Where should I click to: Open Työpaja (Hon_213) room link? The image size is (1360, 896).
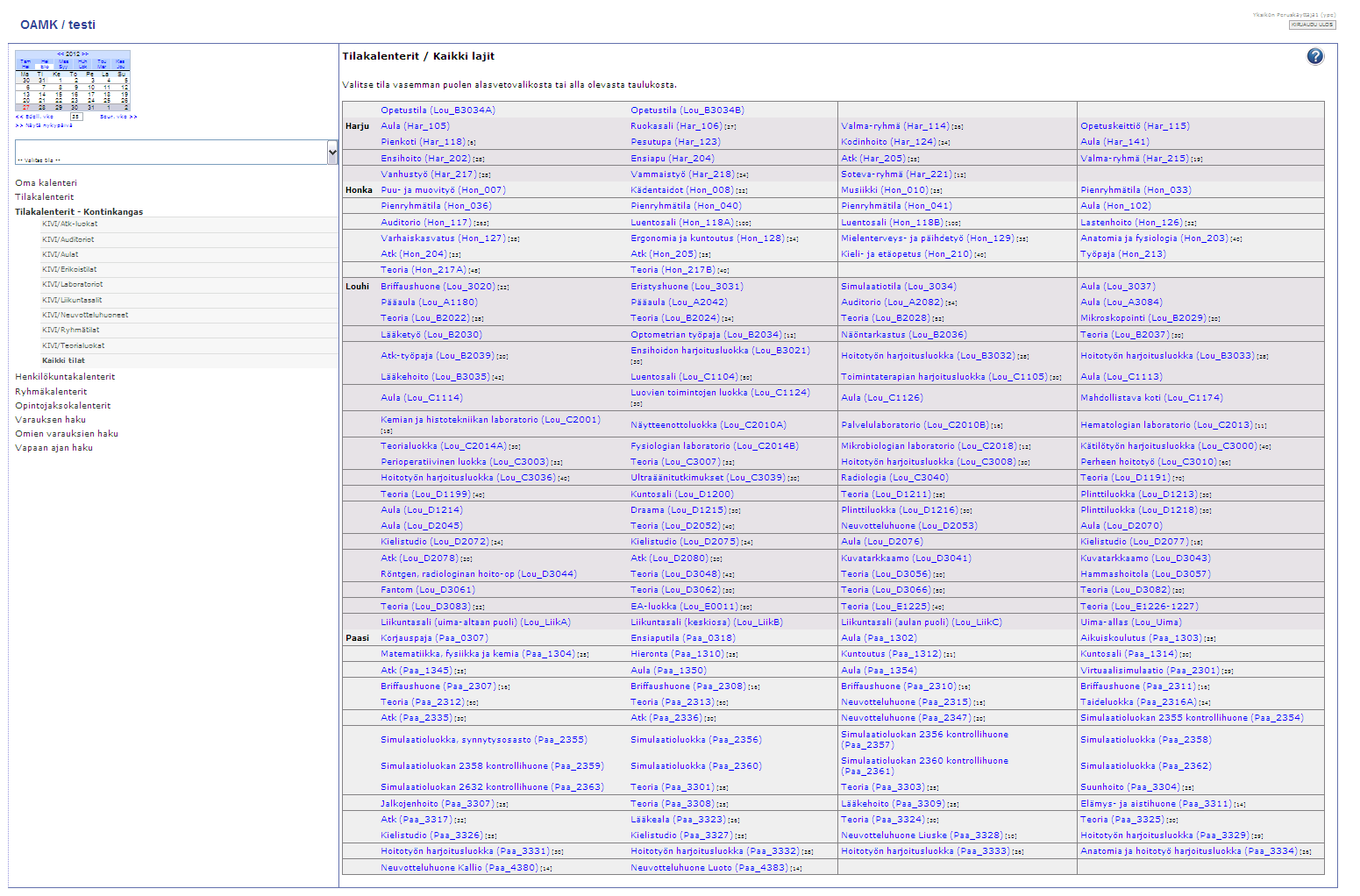pos(1122,254)
